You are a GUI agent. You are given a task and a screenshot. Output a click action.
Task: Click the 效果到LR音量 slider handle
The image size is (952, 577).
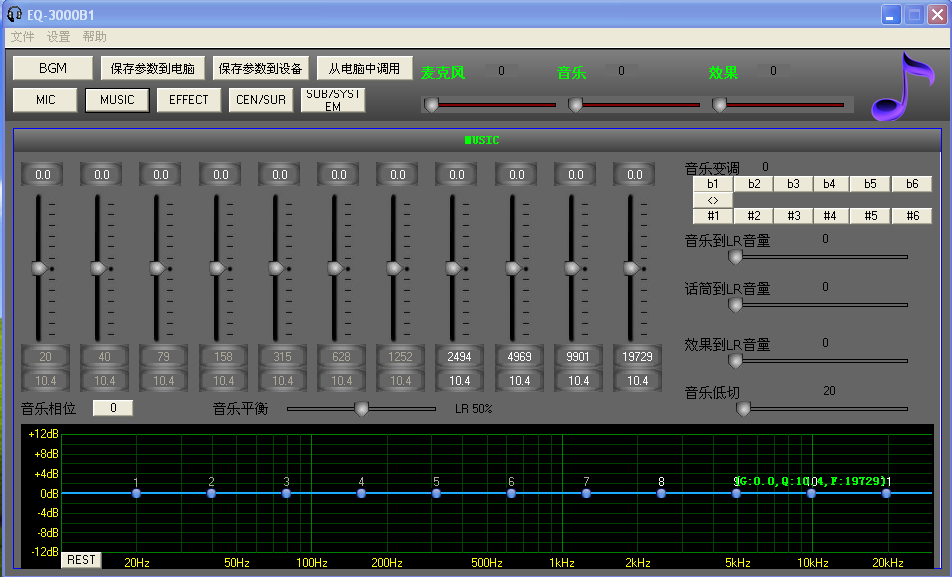pos(735,361)
